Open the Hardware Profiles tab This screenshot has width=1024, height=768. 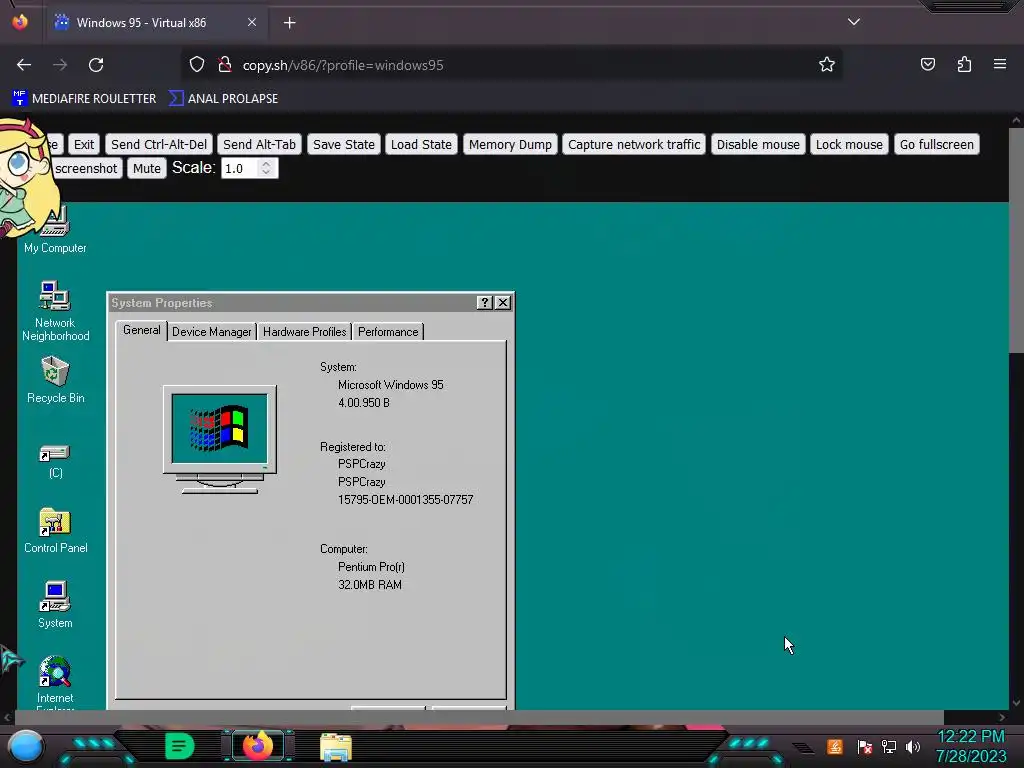[x=304, y=332]
